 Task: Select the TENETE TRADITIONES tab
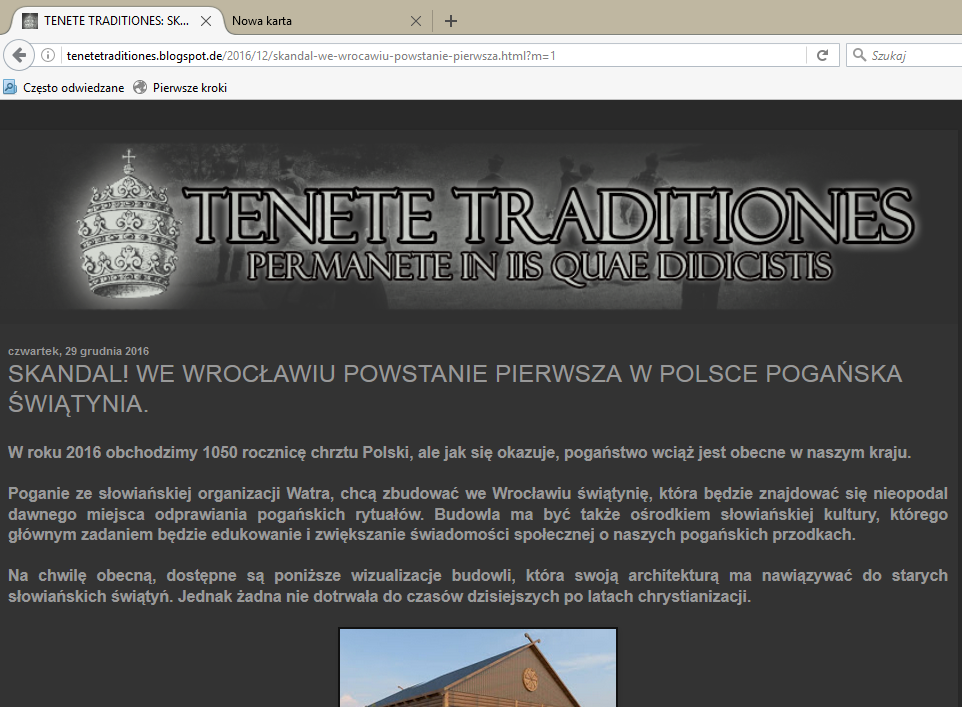click(x=110, y=21)
